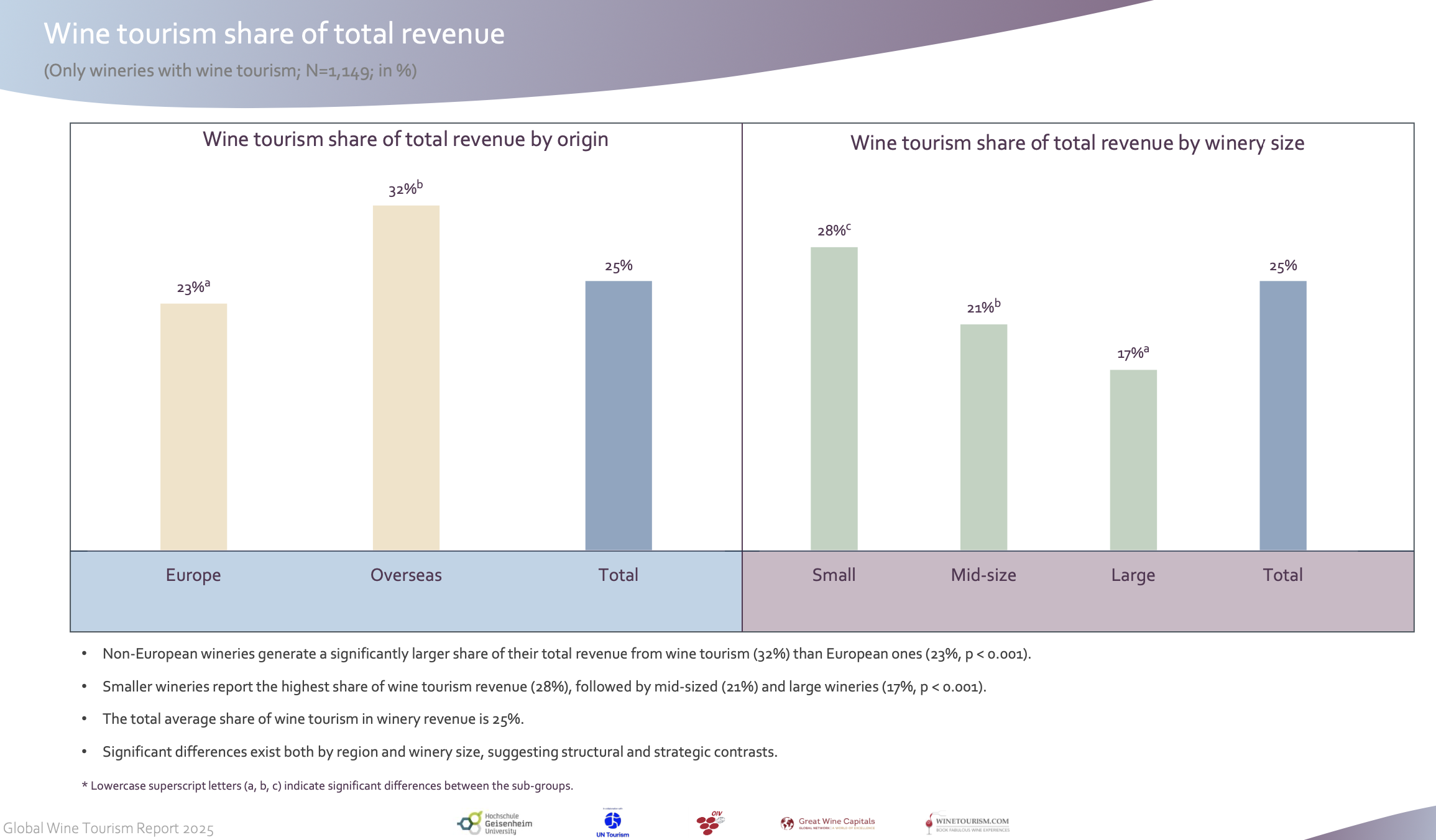Click the superscript letters footnote text
The image size is (1436, 840).
[x=328, y=785]
